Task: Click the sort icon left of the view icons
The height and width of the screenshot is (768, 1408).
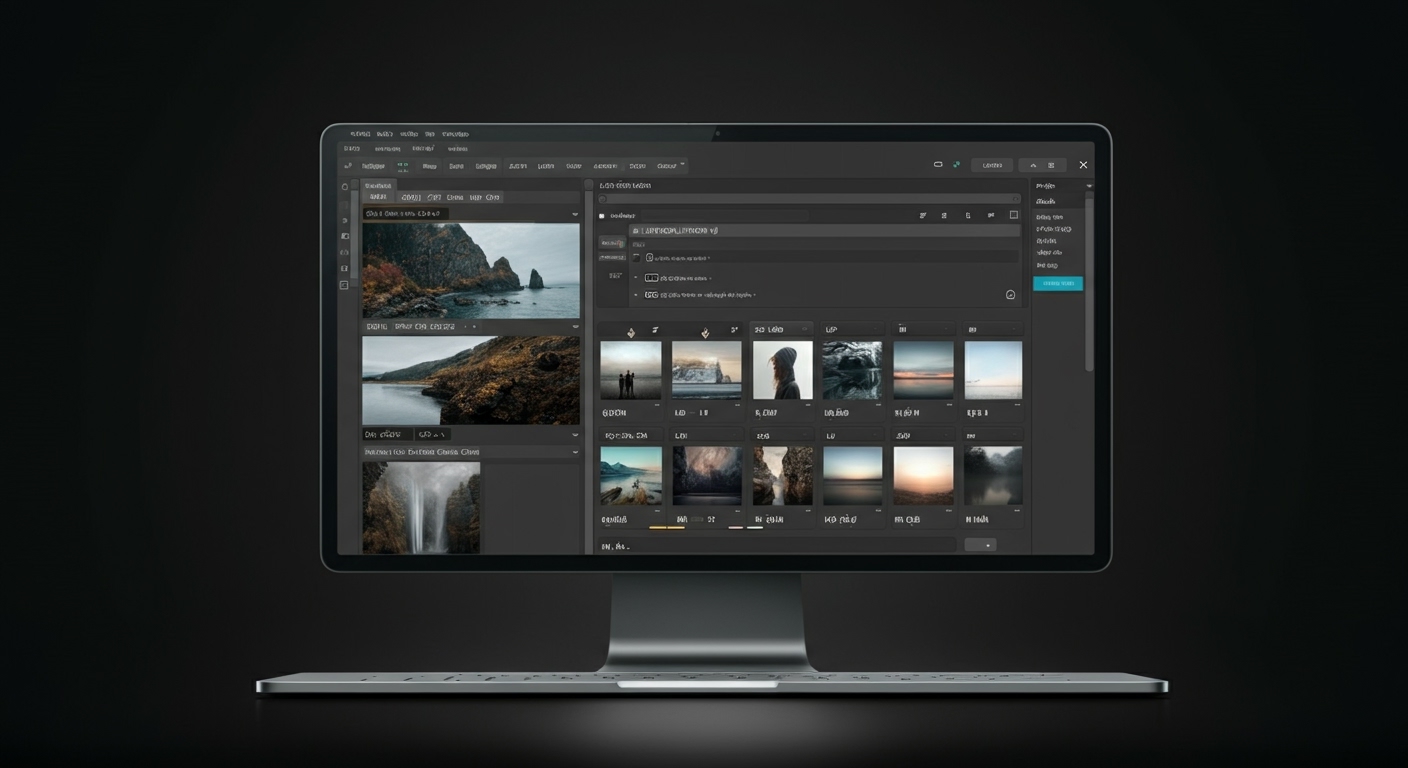Action: (x=922, y=214)
